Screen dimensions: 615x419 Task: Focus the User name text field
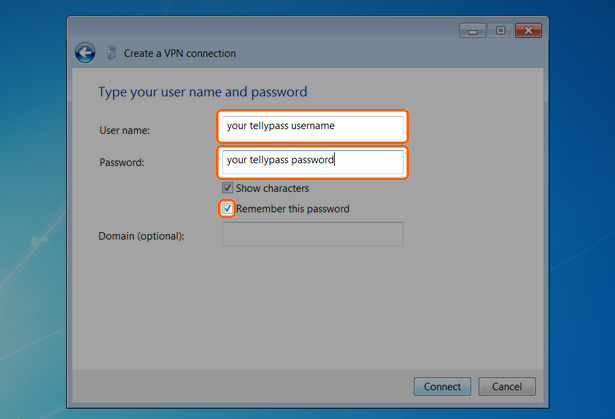[313, 126]
